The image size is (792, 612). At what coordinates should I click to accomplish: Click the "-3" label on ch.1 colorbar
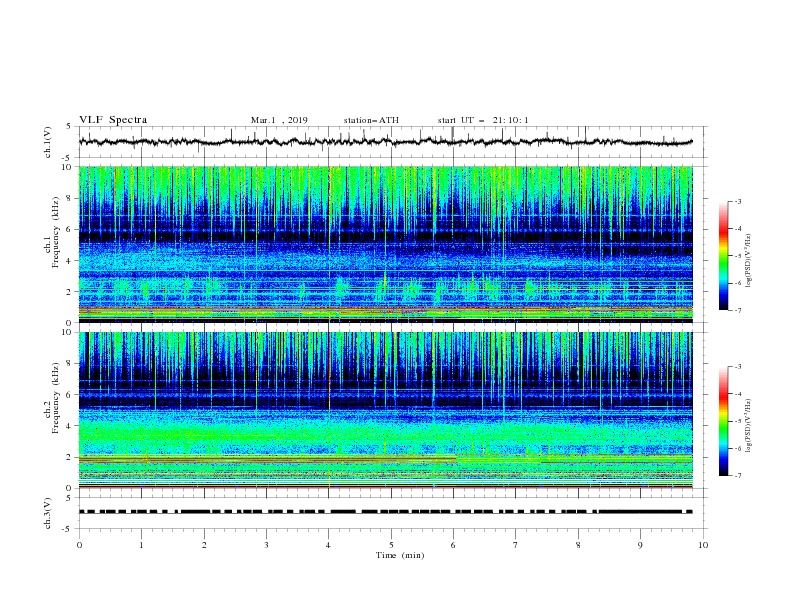coord(738,201)
